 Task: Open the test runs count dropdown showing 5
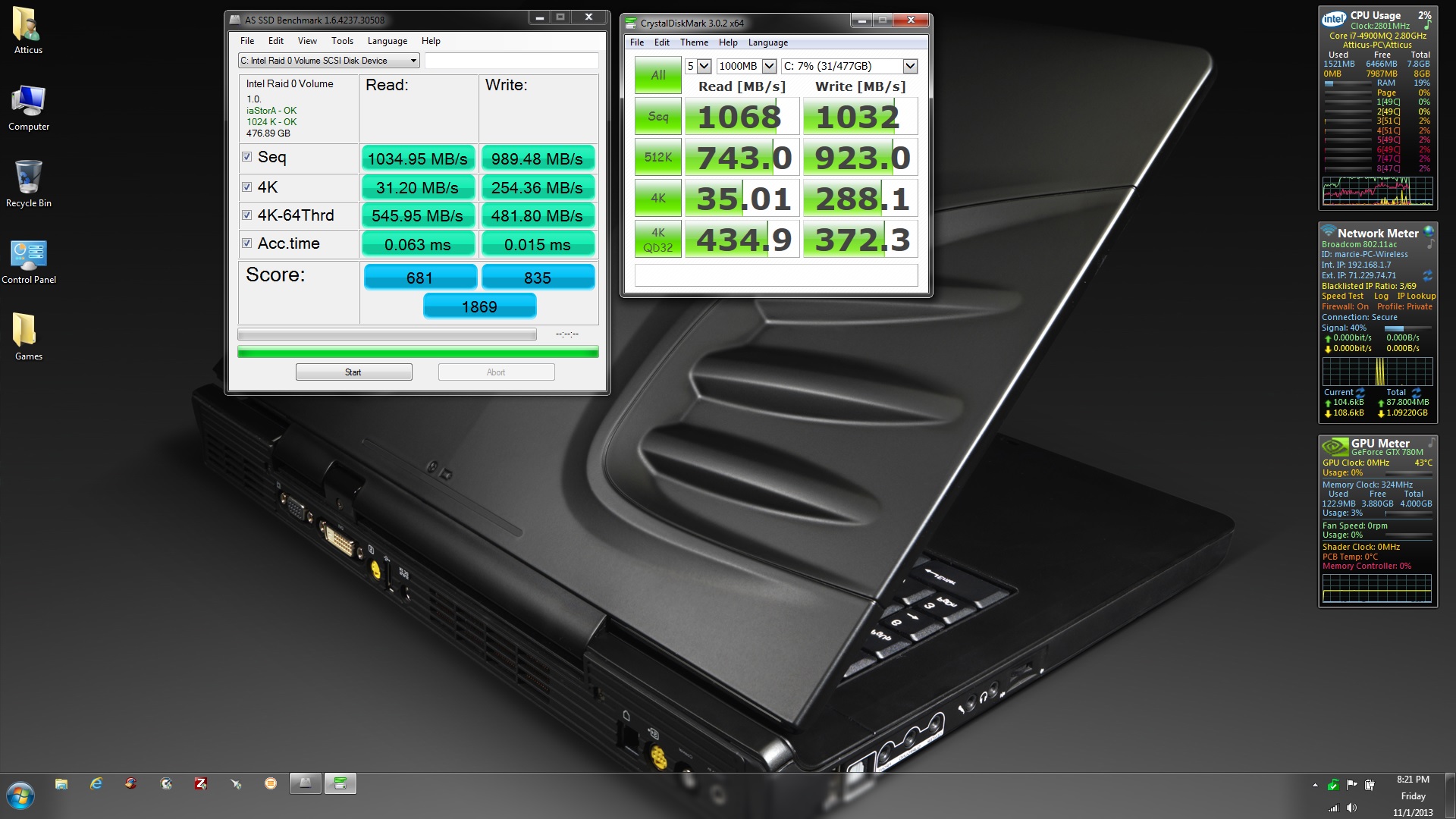click(x=698, y=66)
